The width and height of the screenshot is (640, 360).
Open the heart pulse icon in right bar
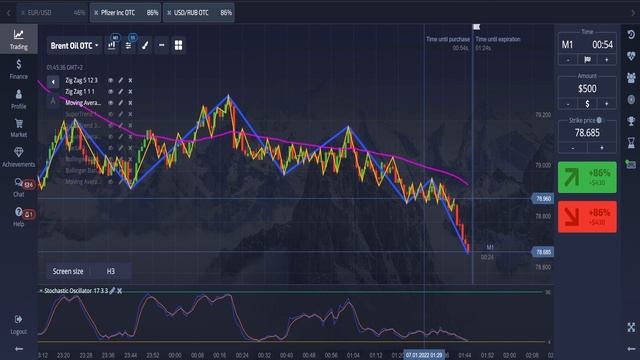coord(631,56)
